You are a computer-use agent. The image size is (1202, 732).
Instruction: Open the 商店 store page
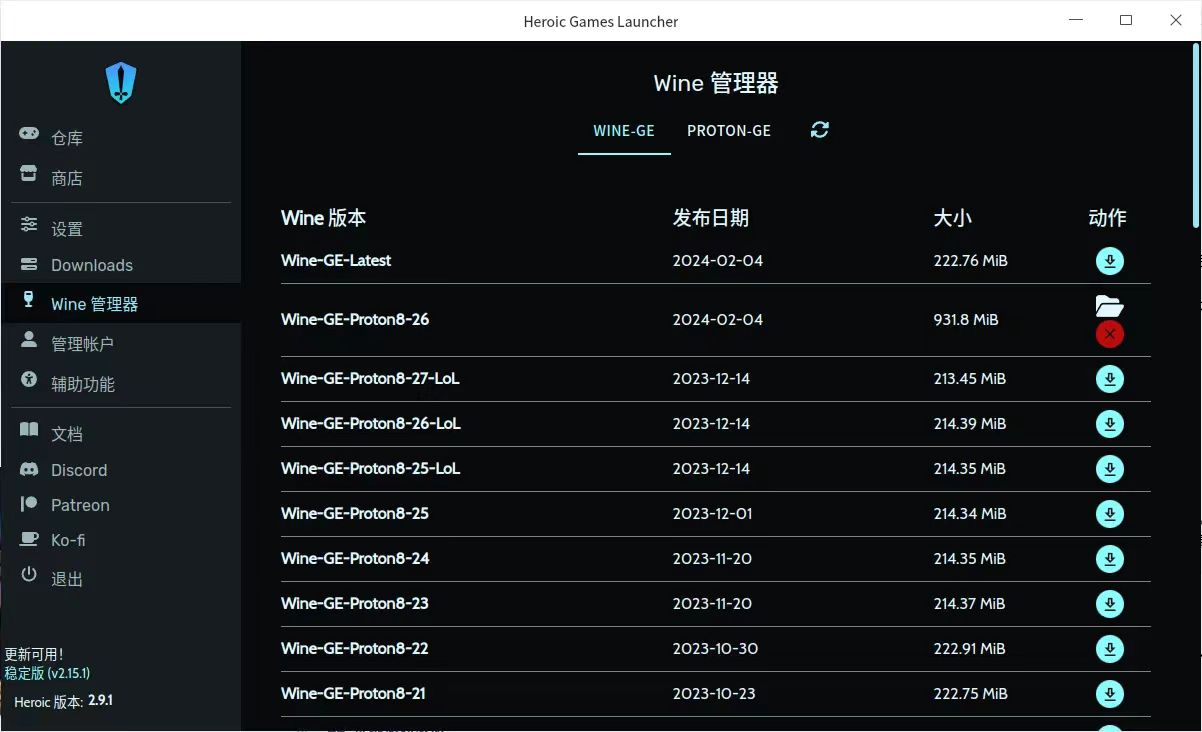pos(121,178)
